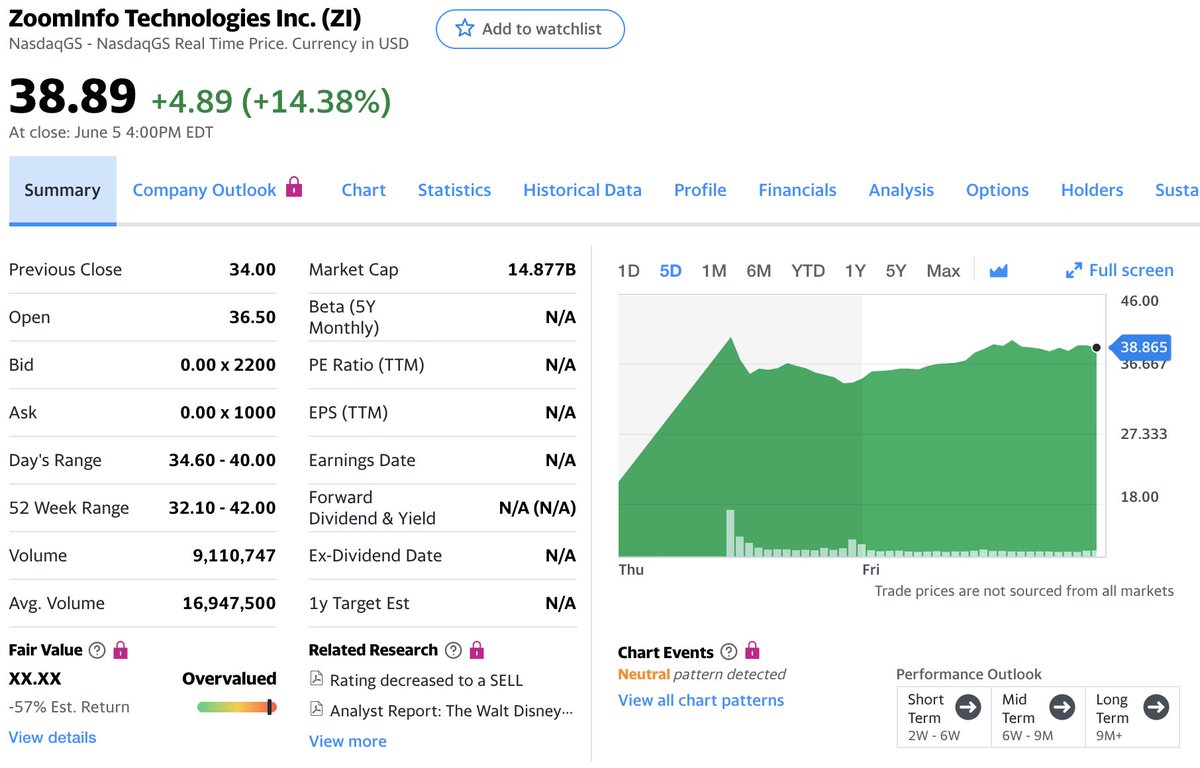Click the Open value 36.50
The height and width of the screenshot is (768, 1200).
[252, 317]
